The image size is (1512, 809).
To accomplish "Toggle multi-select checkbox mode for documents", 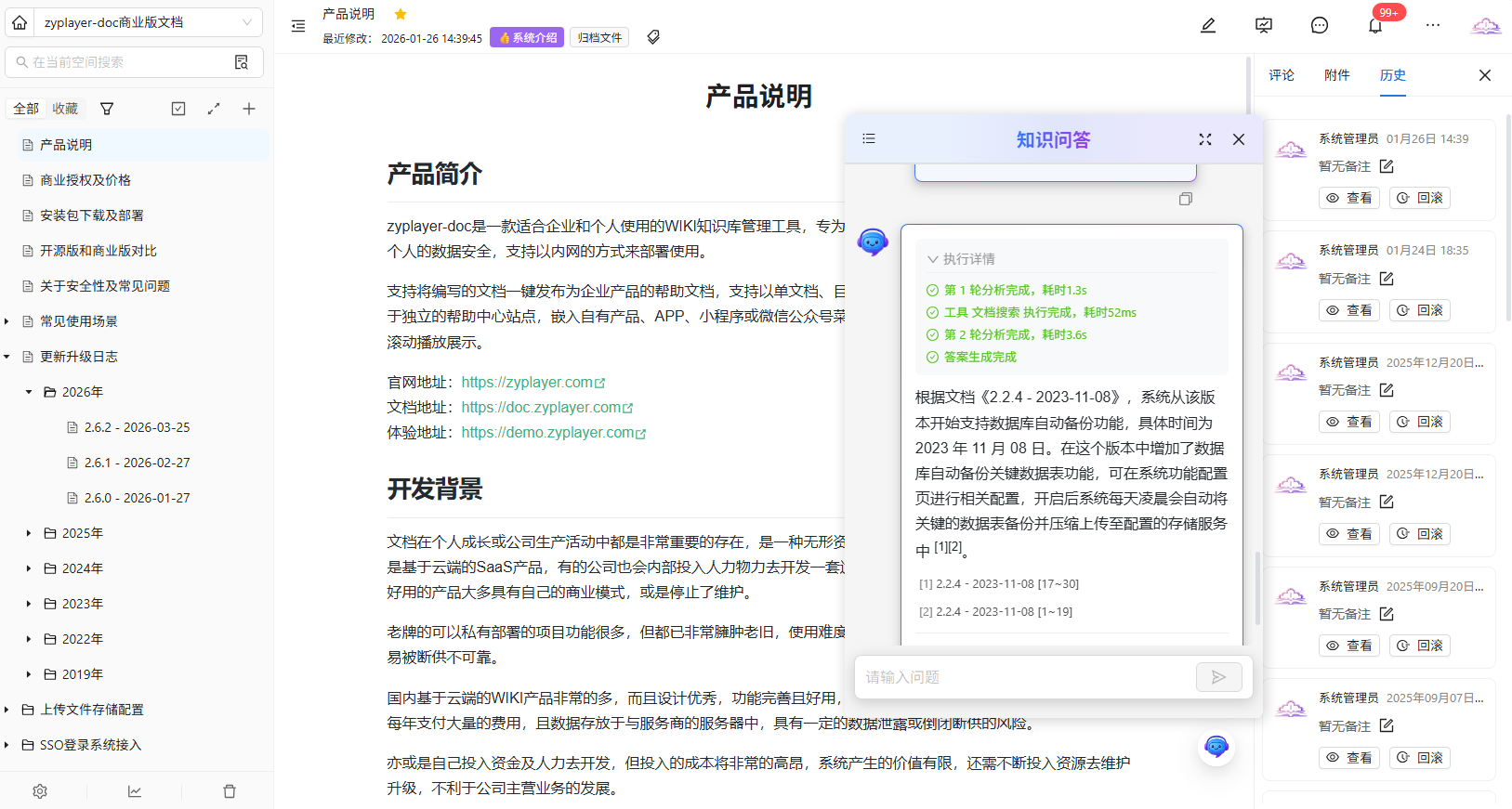I will pos(178,109).
